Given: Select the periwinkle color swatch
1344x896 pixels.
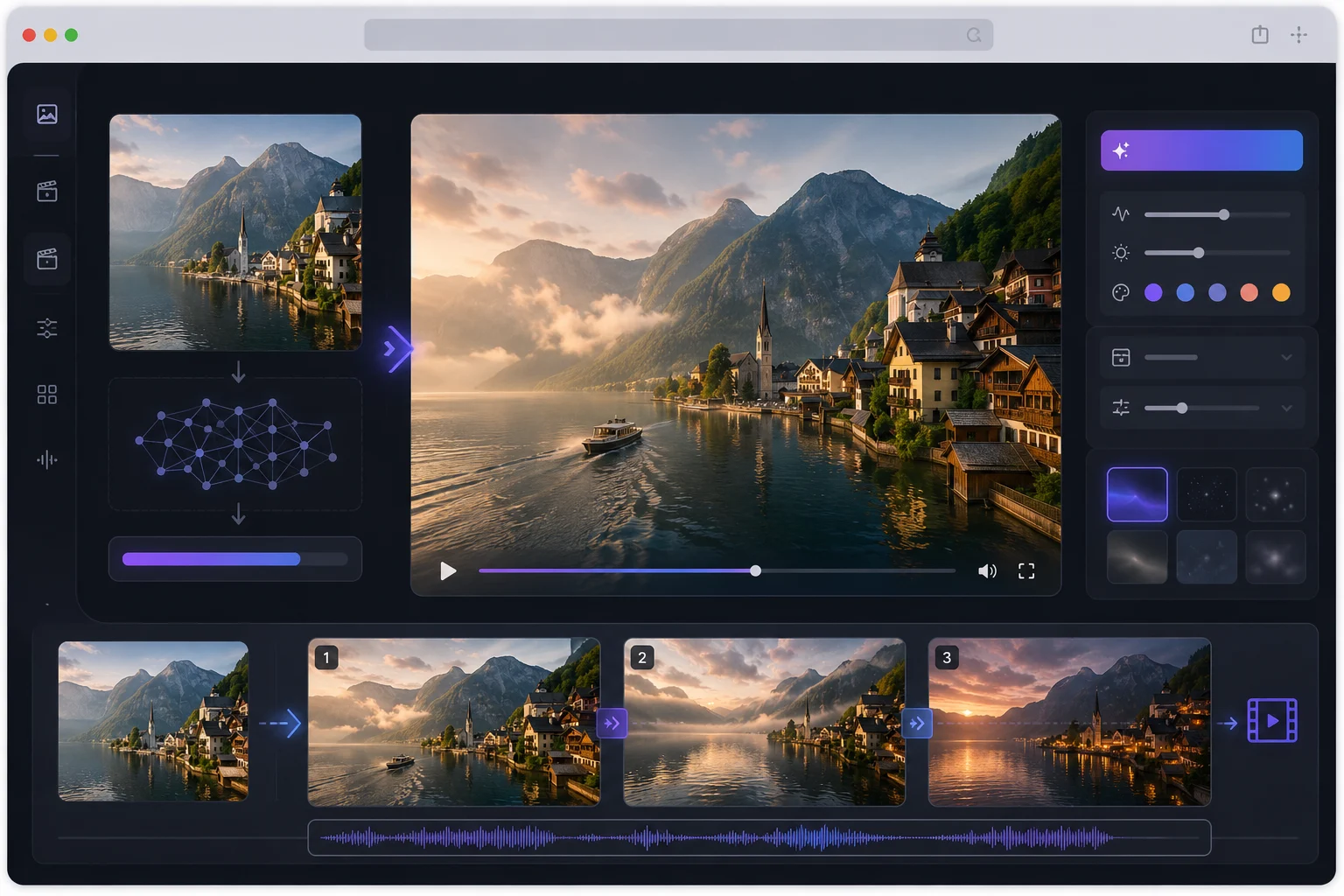Looking at the screenshot, I should [1217, 292].
